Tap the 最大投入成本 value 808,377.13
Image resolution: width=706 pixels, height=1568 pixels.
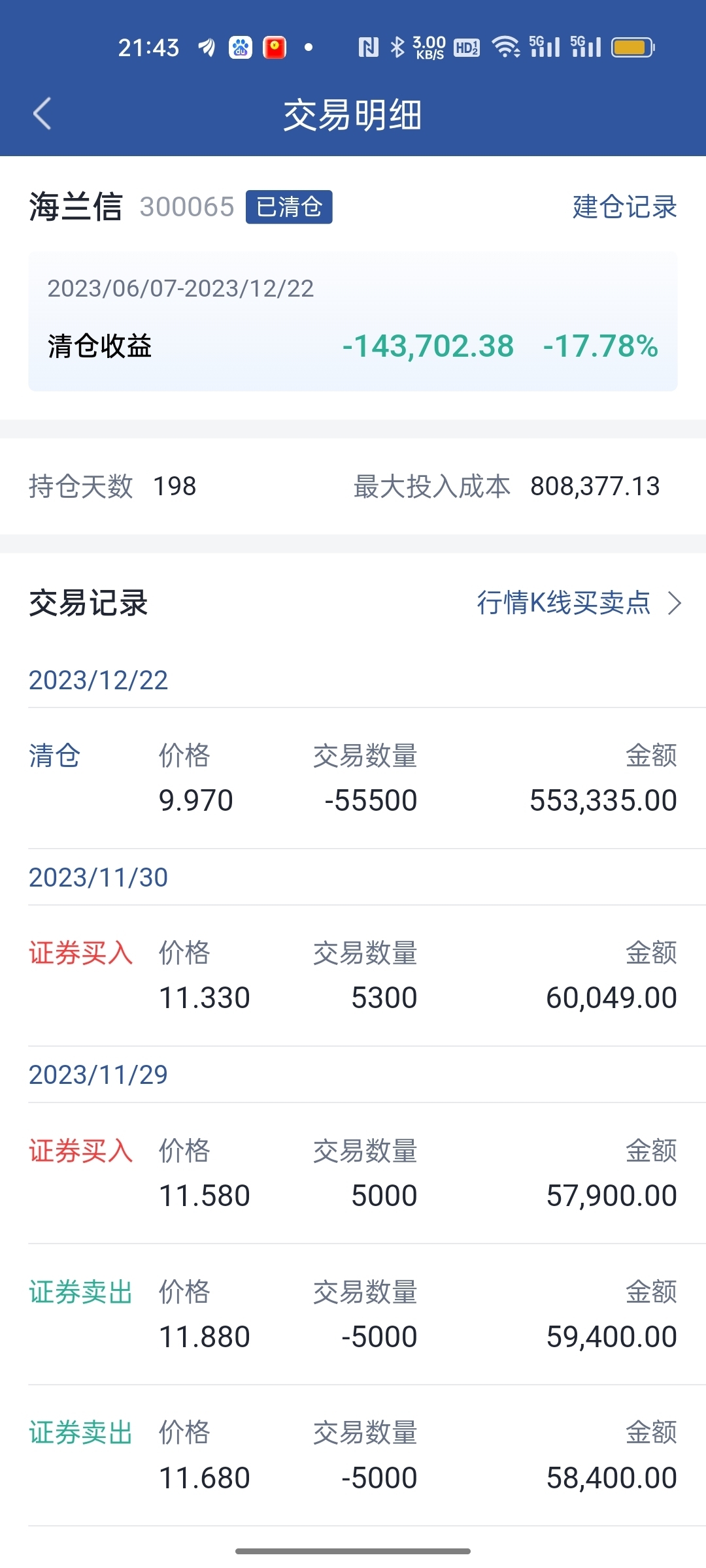595,486
